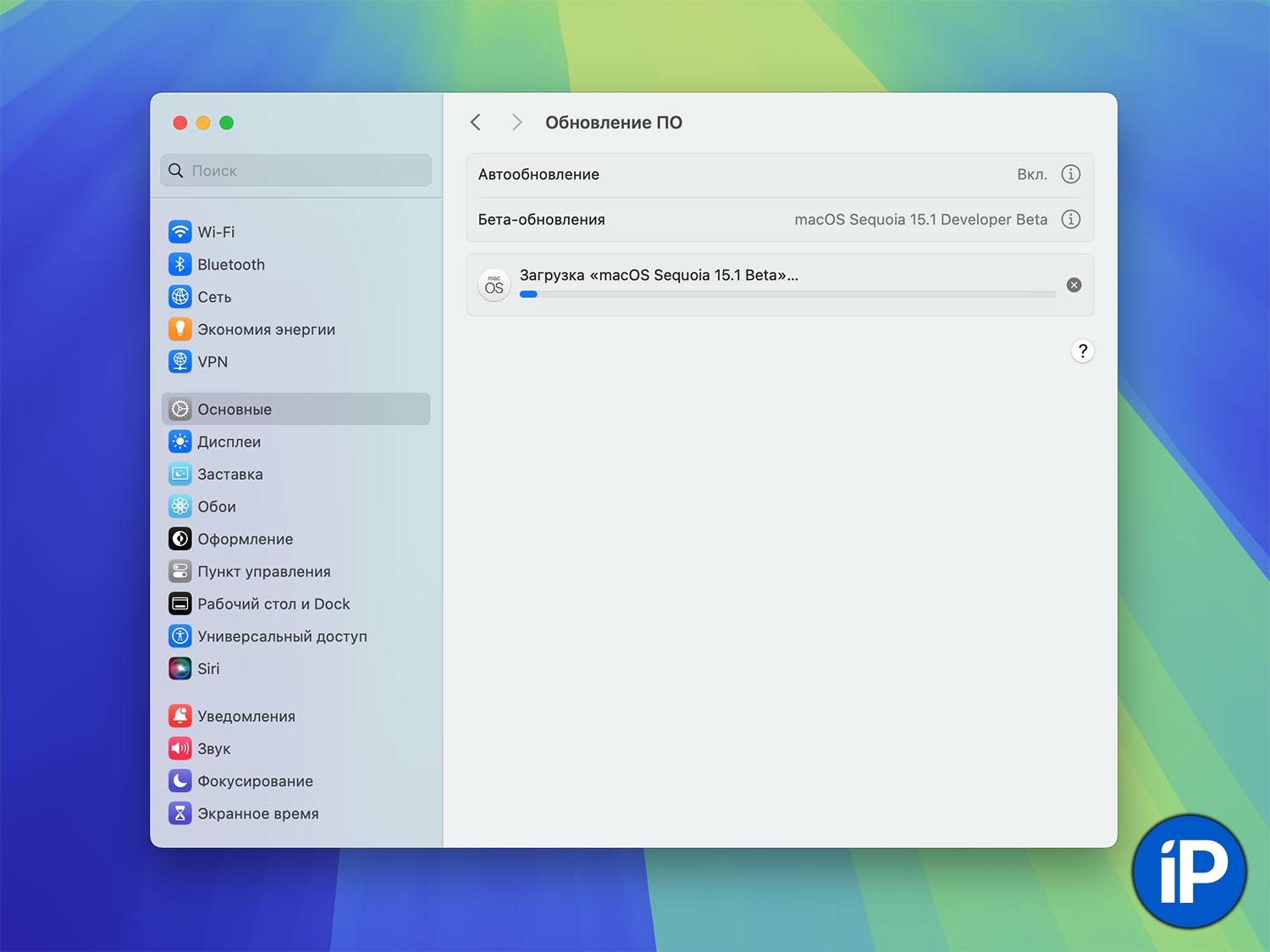Screen dimensions: 1270x952
Task: Show info for Автообновление setting
Action: tap(1071, 174)
